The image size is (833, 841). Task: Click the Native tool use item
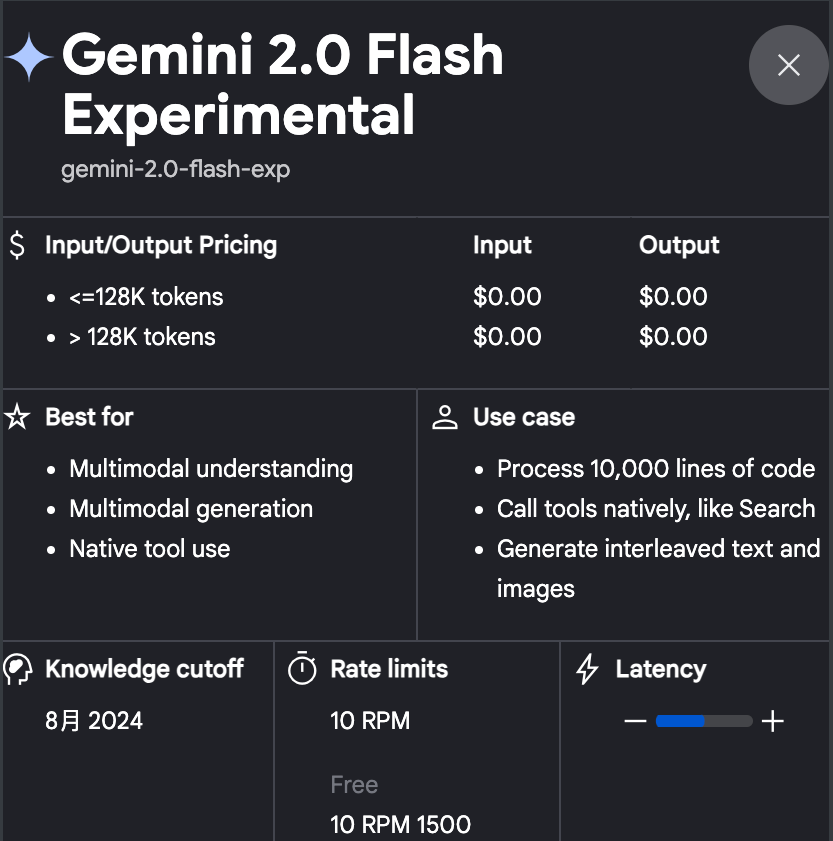(x=150, y=549)
